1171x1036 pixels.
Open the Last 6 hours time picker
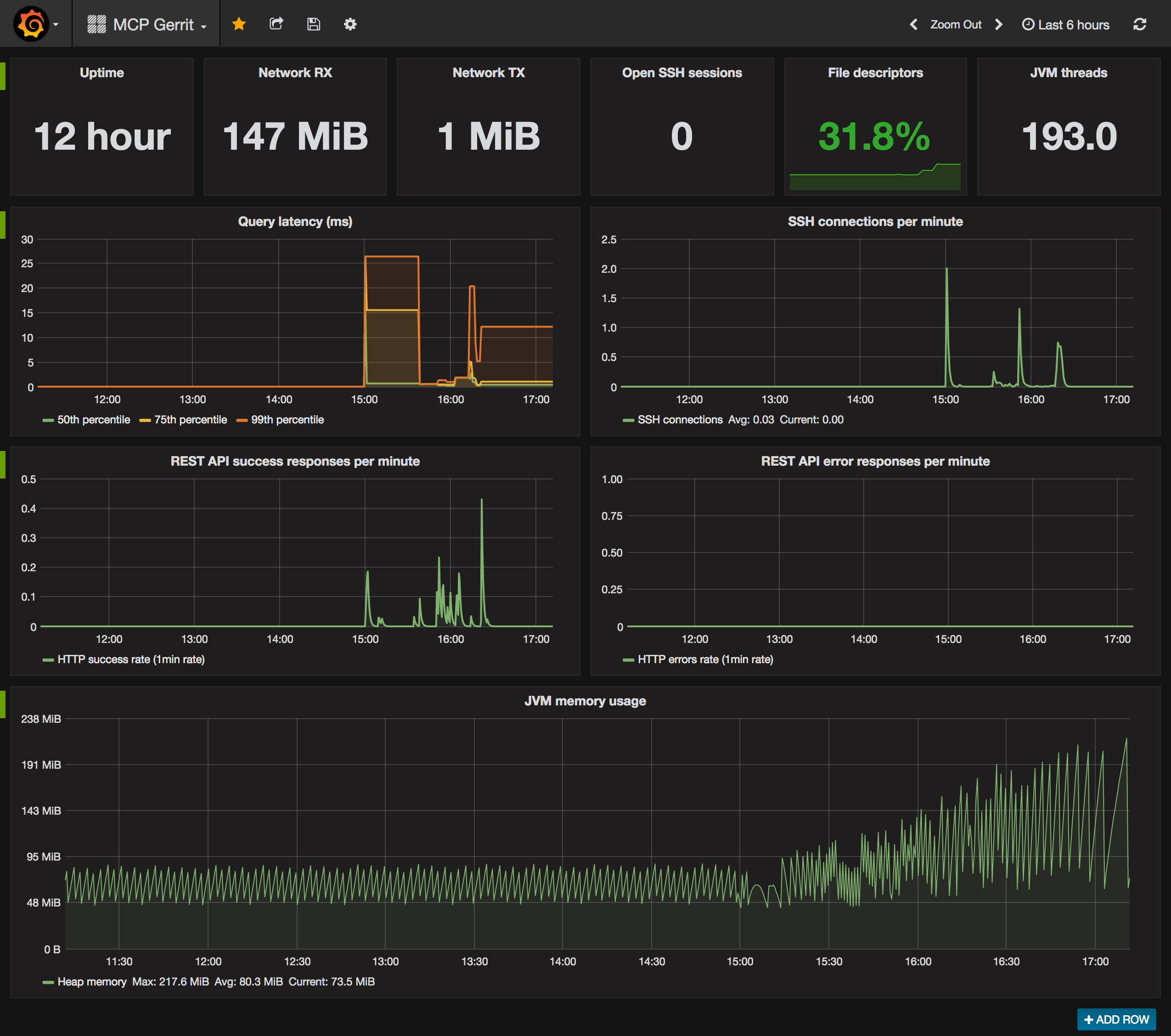(1065, 25)
